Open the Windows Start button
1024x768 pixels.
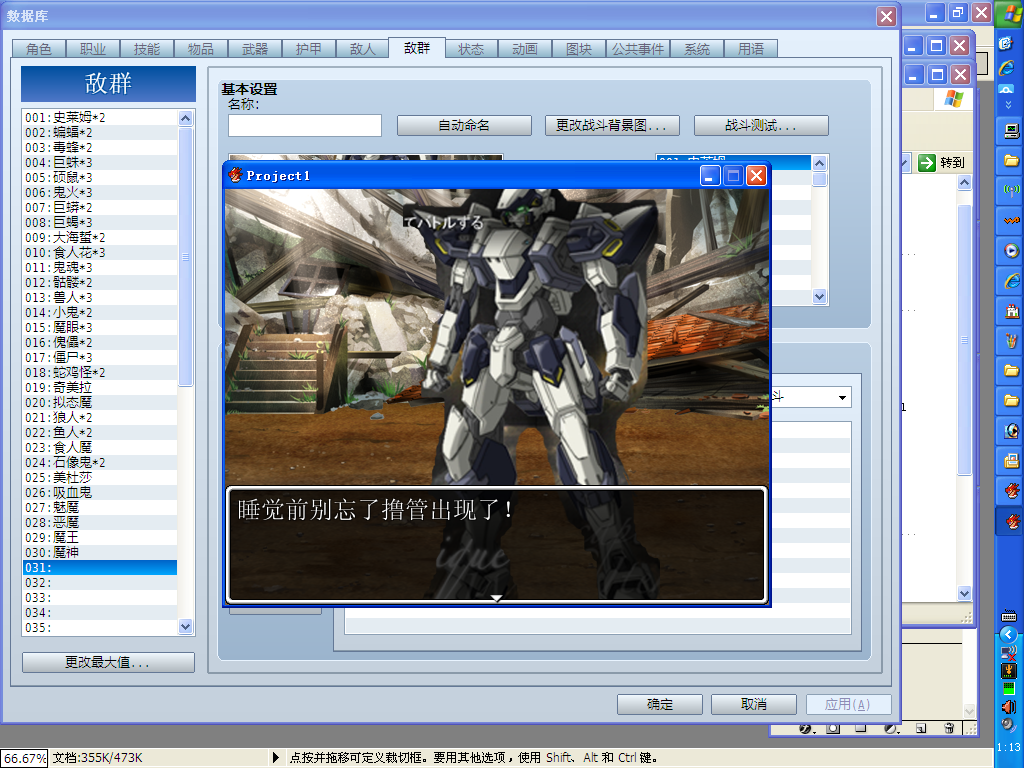[1010, 14]
